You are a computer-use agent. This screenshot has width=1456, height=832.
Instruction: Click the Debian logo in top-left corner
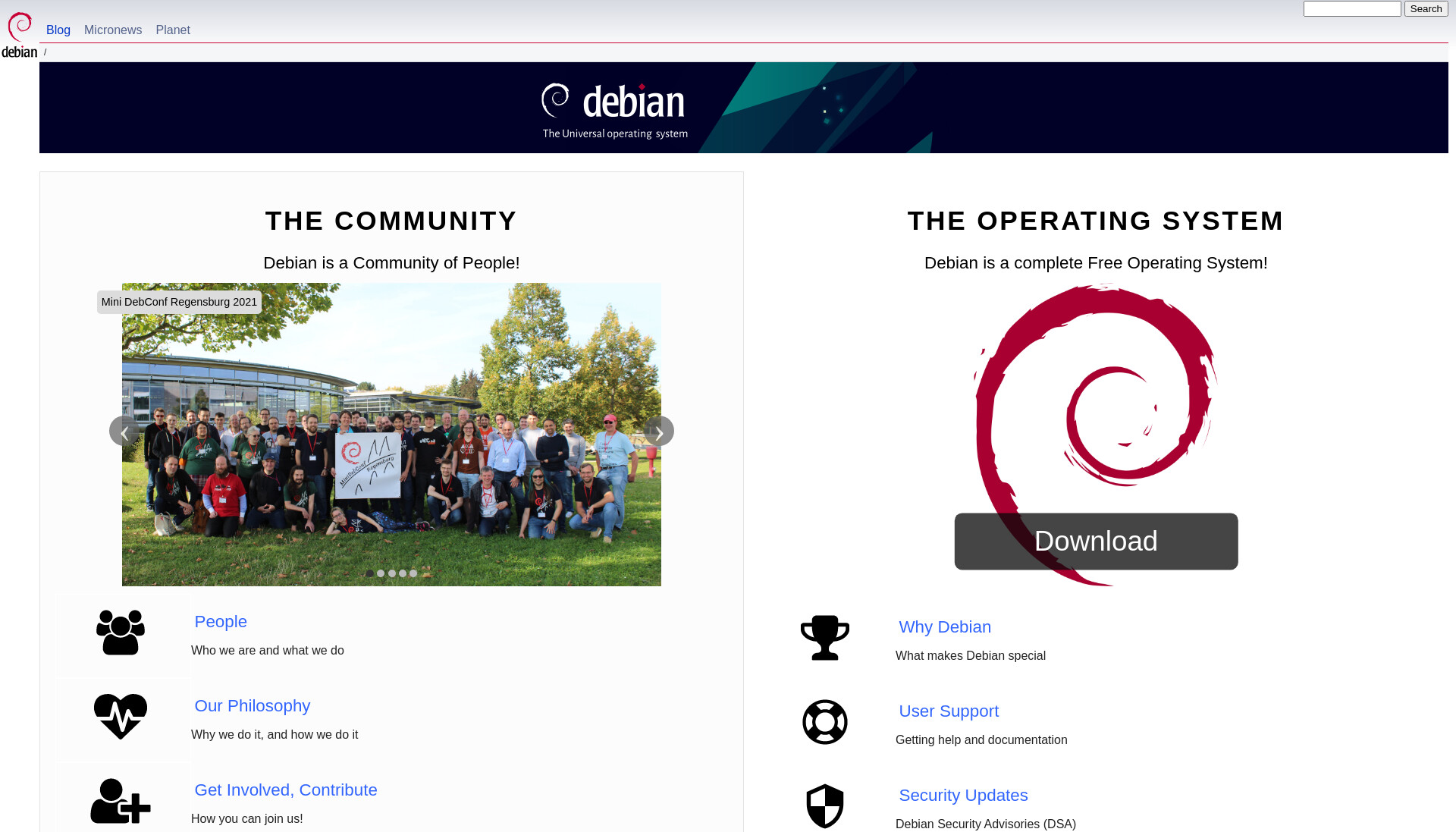point(20,35)
